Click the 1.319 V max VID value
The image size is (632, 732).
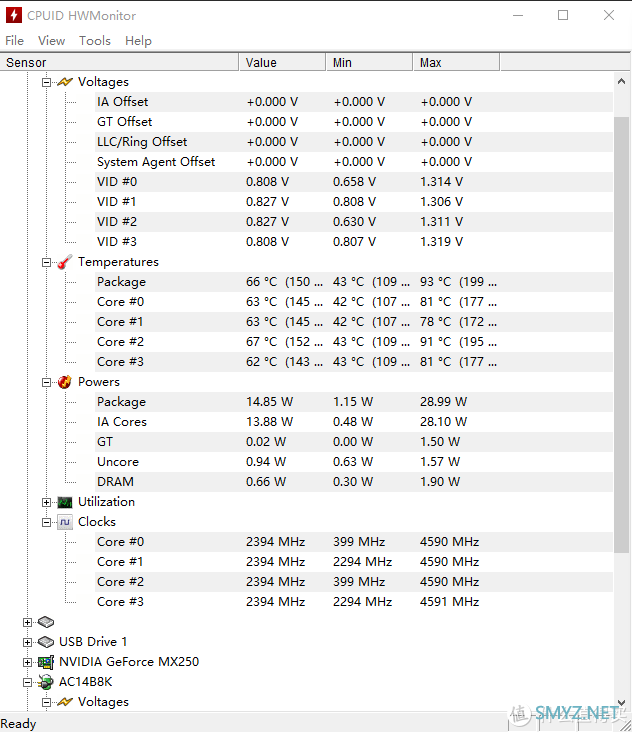pos(442,242)
